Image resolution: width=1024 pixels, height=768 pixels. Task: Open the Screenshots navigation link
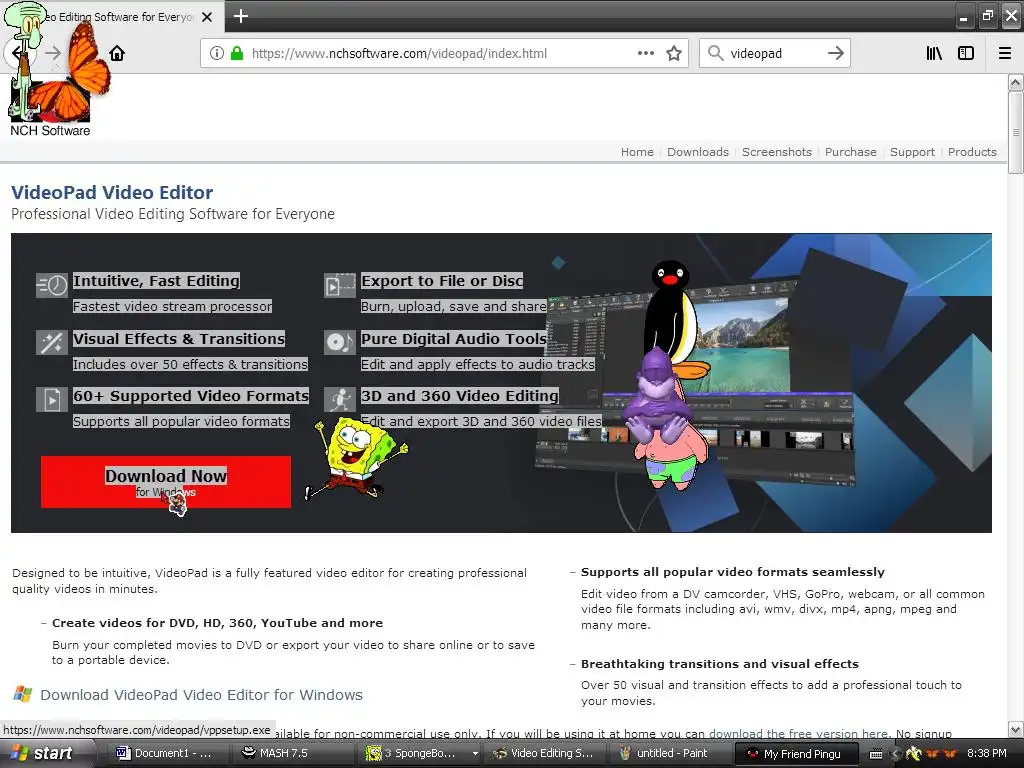point(776,152)
